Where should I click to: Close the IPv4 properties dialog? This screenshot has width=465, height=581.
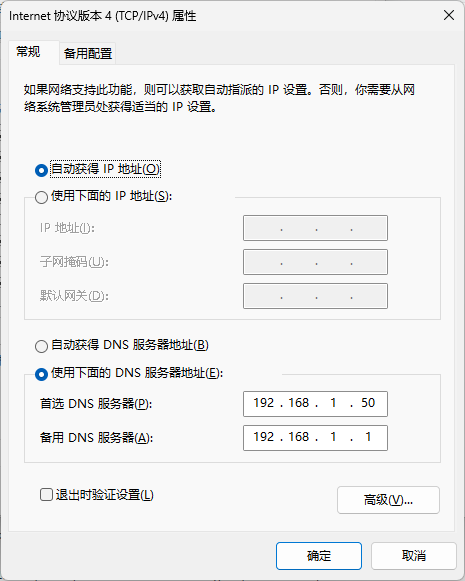click(x=449, y=16)
